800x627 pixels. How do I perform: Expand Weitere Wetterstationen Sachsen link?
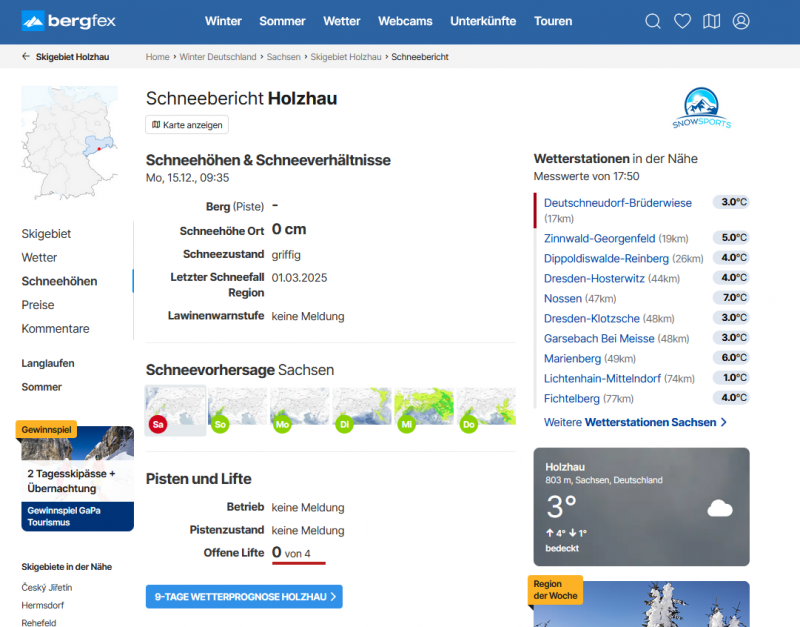635,422
